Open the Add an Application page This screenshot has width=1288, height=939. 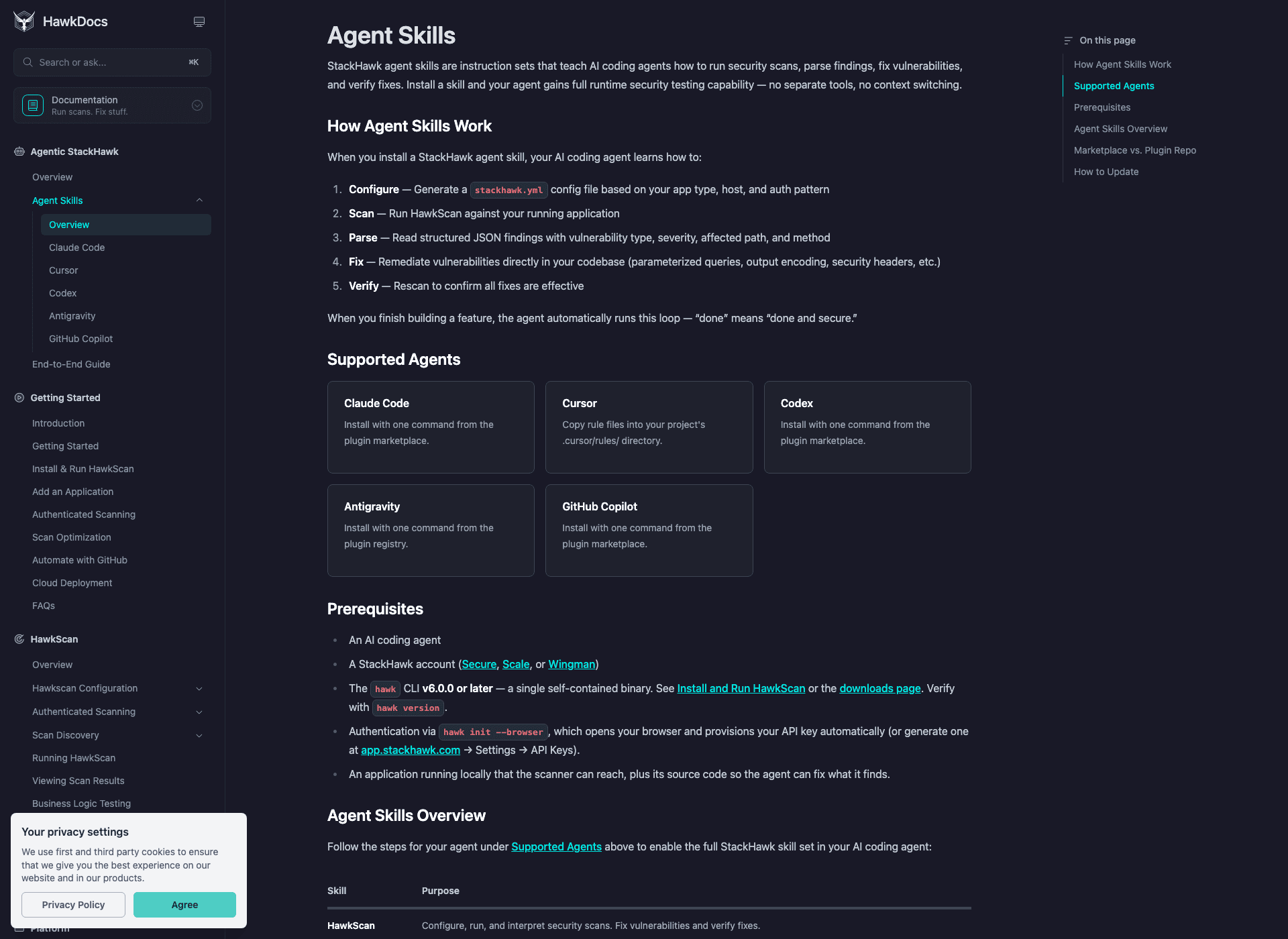73,492
